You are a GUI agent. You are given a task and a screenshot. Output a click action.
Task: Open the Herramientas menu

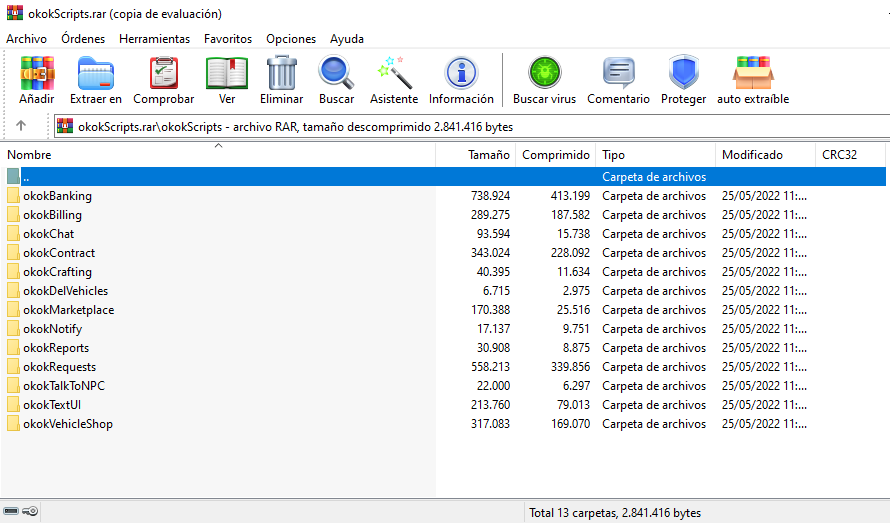click(x=154, y=39)
